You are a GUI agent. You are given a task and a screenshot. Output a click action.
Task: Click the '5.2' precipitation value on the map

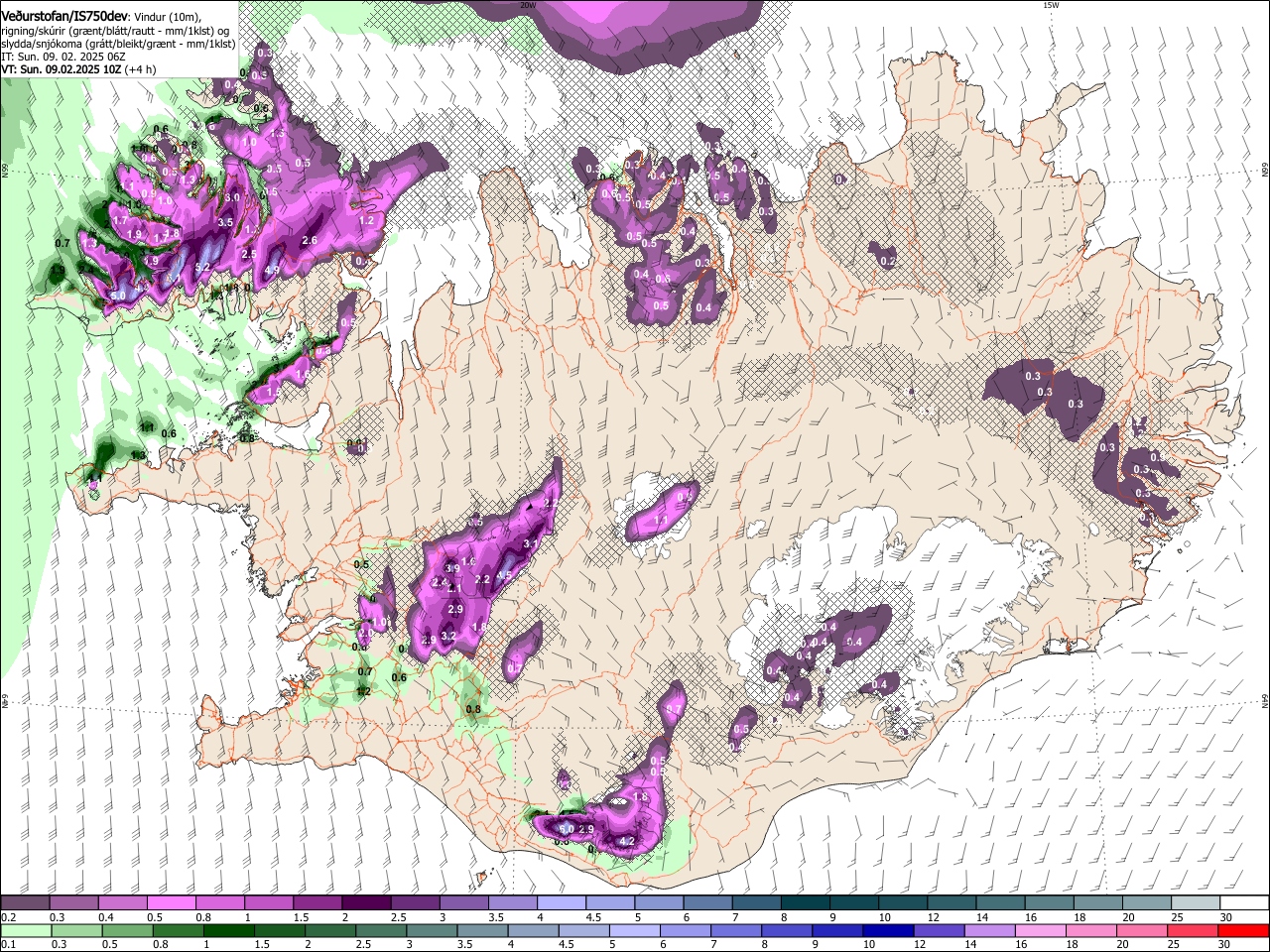coord(202,267)
